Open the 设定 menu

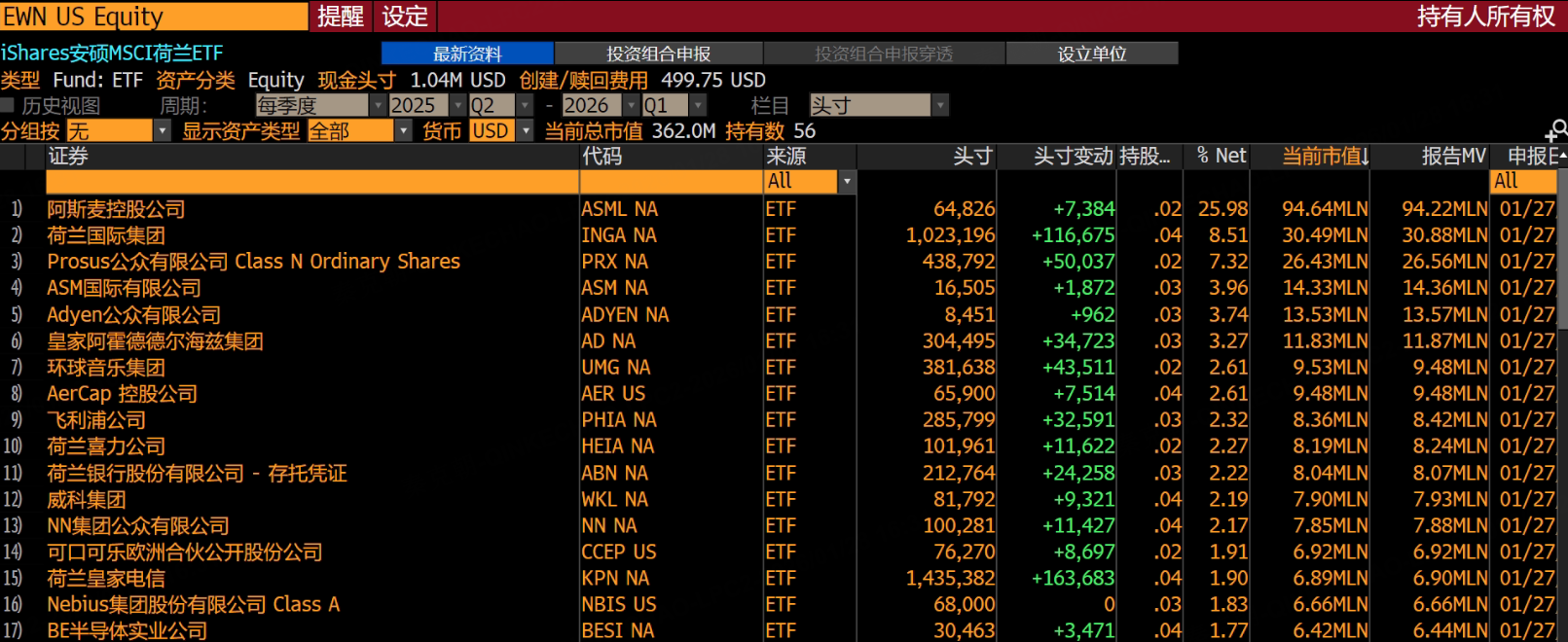pyautogui.click(x=405, y=17)
